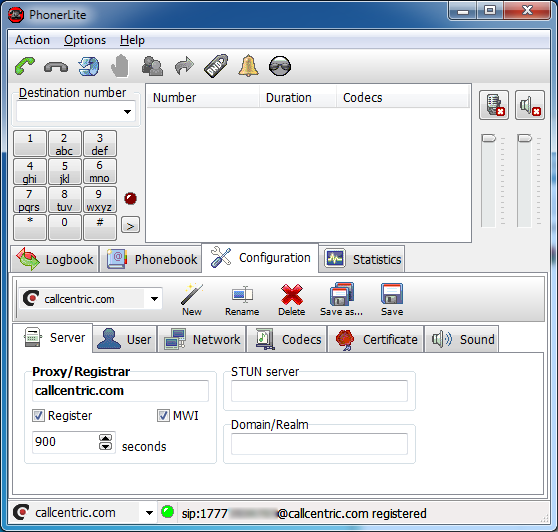The image size is (558, 532).
Task: Toggle the Register checkbox
Action: pyautogui.click(x=38, y=416)
